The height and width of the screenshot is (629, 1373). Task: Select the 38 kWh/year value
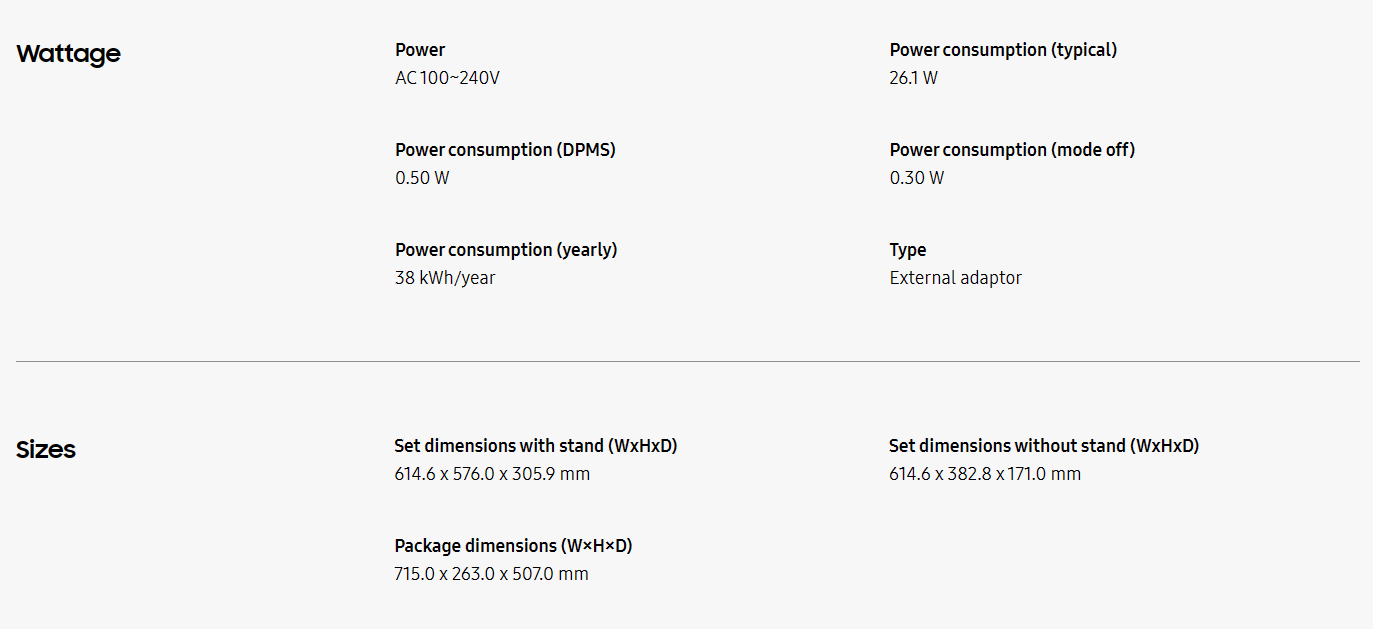pos(445,278)
